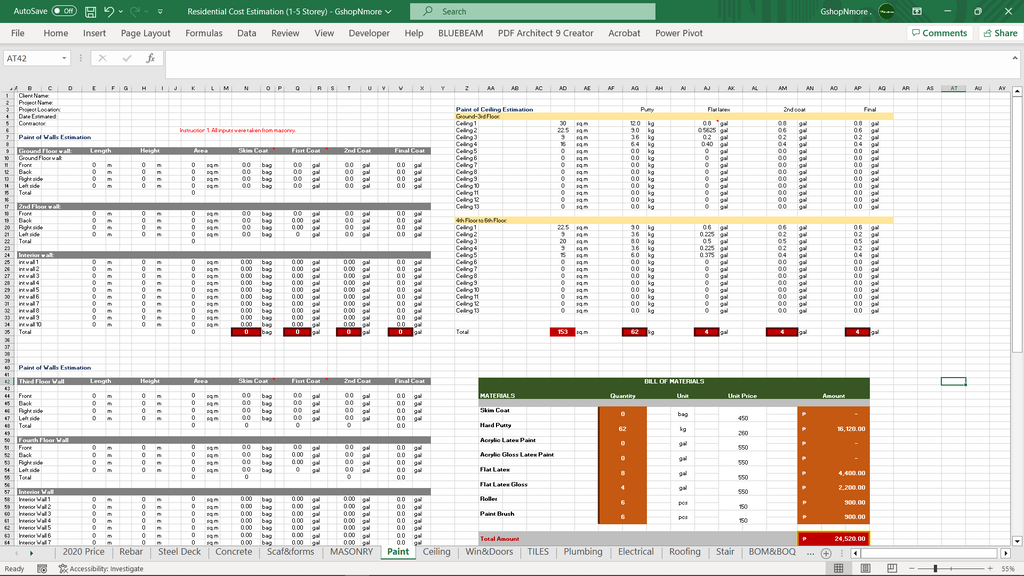Open the File menu
1024x576 pixels.
point(18,33)
